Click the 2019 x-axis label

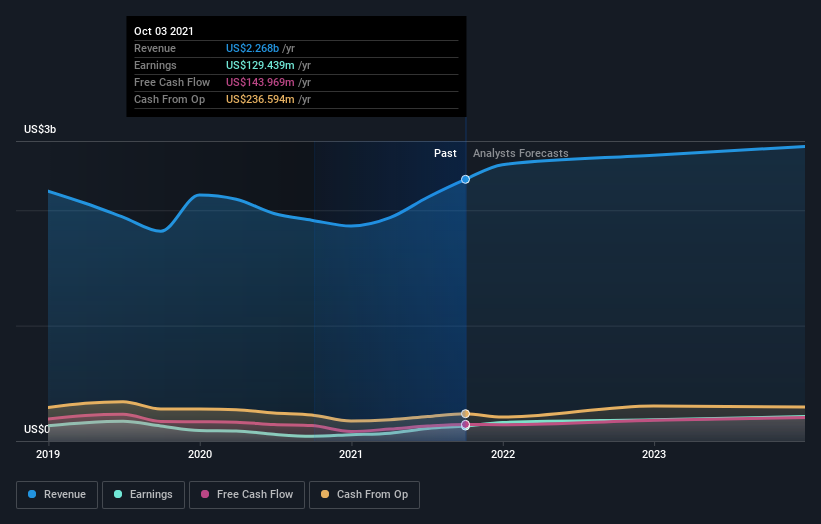pyautogui.click(x=48, y=454)
